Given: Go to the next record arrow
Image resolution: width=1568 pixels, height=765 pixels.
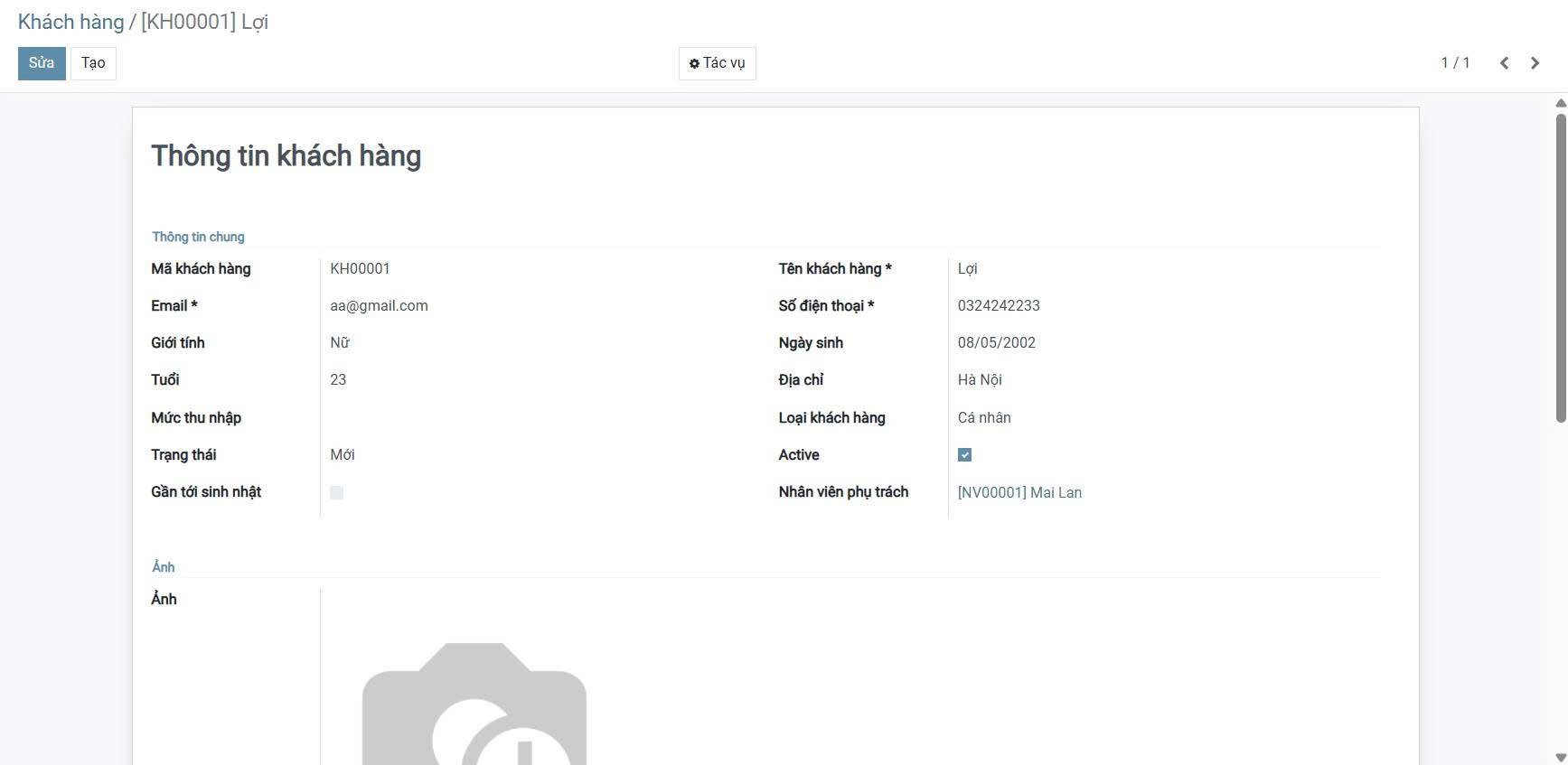Looking at the screenshot, I should [1535, 63].
